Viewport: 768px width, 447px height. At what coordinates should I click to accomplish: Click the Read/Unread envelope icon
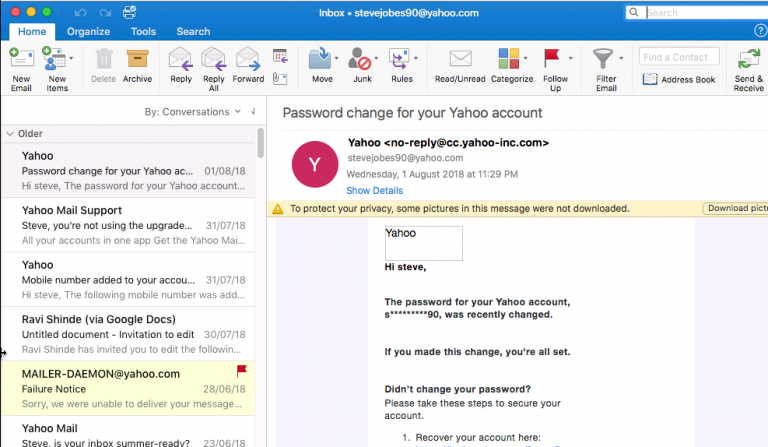point(460,59)
